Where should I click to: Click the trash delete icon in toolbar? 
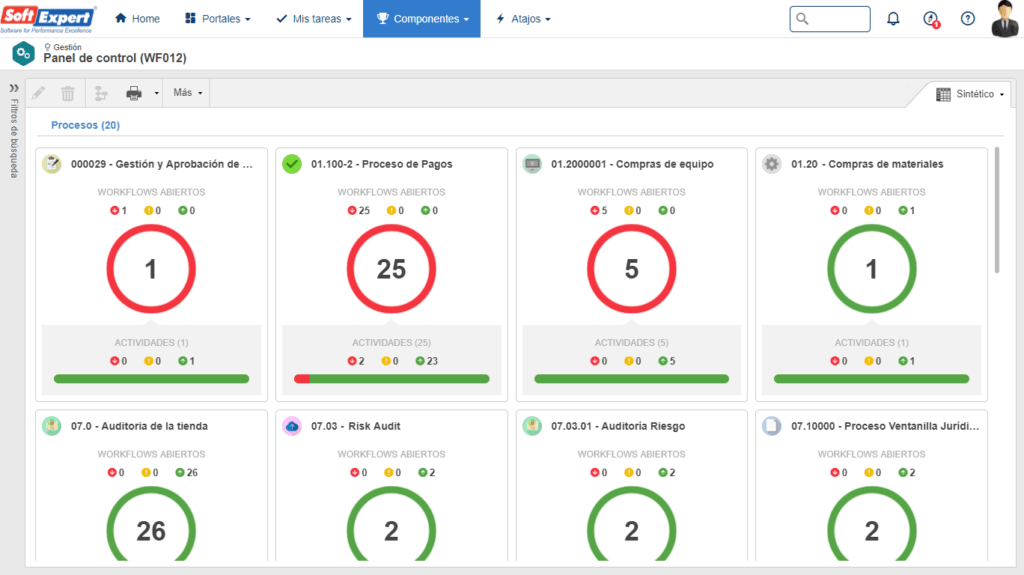pos(68,93)
